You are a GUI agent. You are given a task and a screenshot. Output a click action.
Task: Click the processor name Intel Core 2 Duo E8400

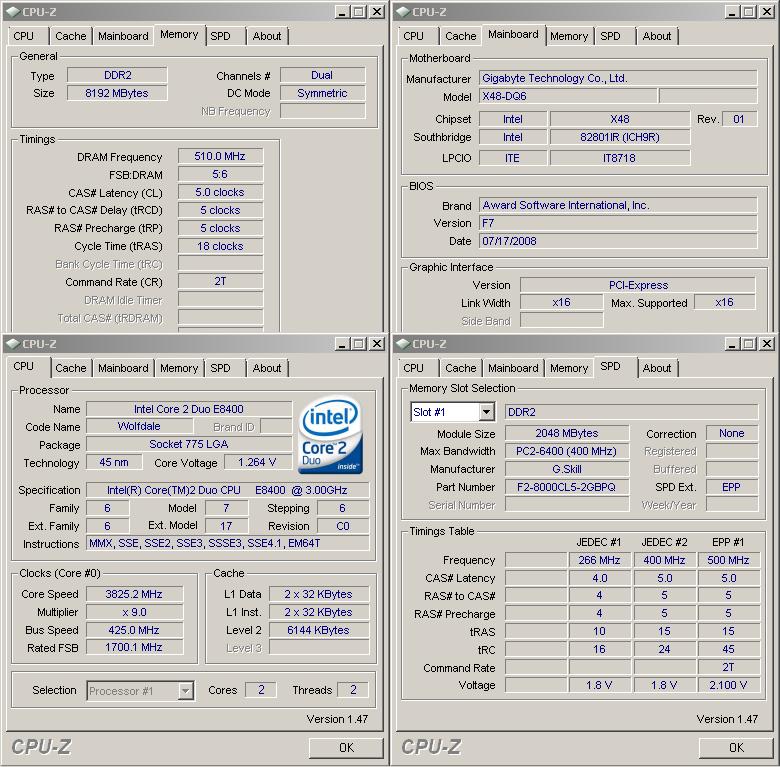[x=189, y=409]
